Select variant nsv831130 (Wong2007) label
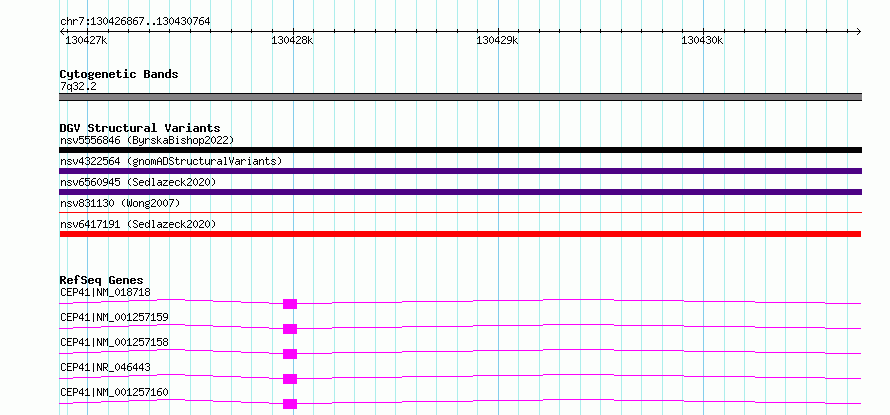This screenshot has height=415, width=890. (x=120, y=203)
